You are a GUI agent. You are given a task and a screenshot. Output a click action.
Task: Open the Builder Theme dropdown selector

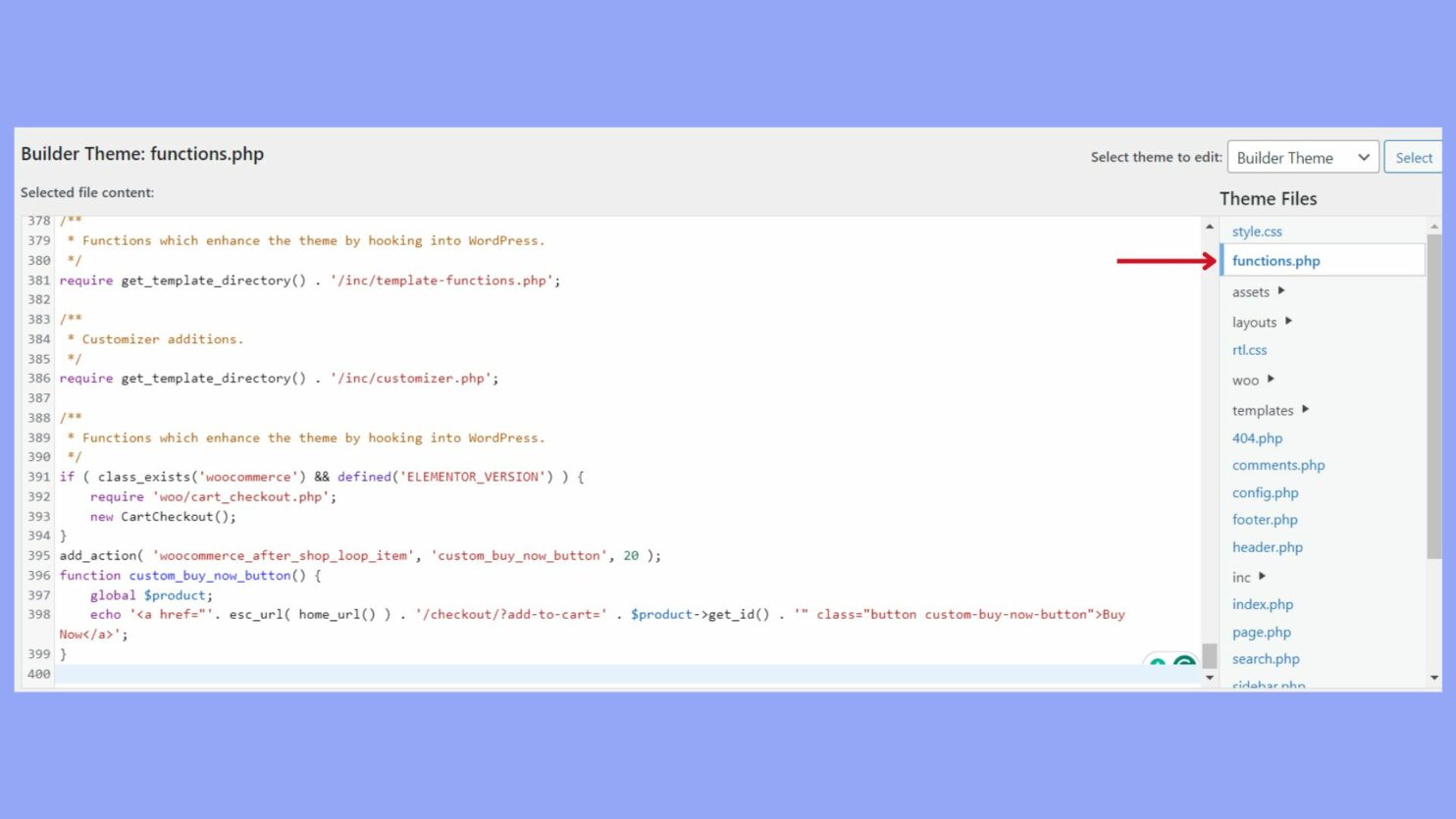1302,157
